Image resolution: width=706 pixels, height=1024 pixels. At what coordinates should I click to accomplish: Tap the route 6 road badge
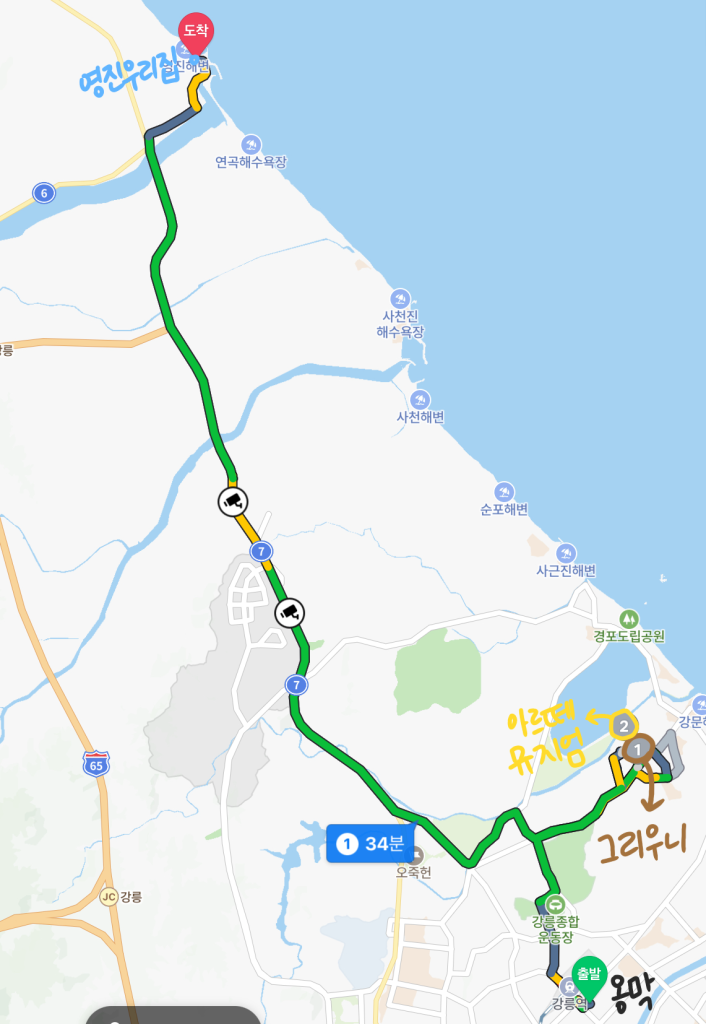[x=44, y=193]
